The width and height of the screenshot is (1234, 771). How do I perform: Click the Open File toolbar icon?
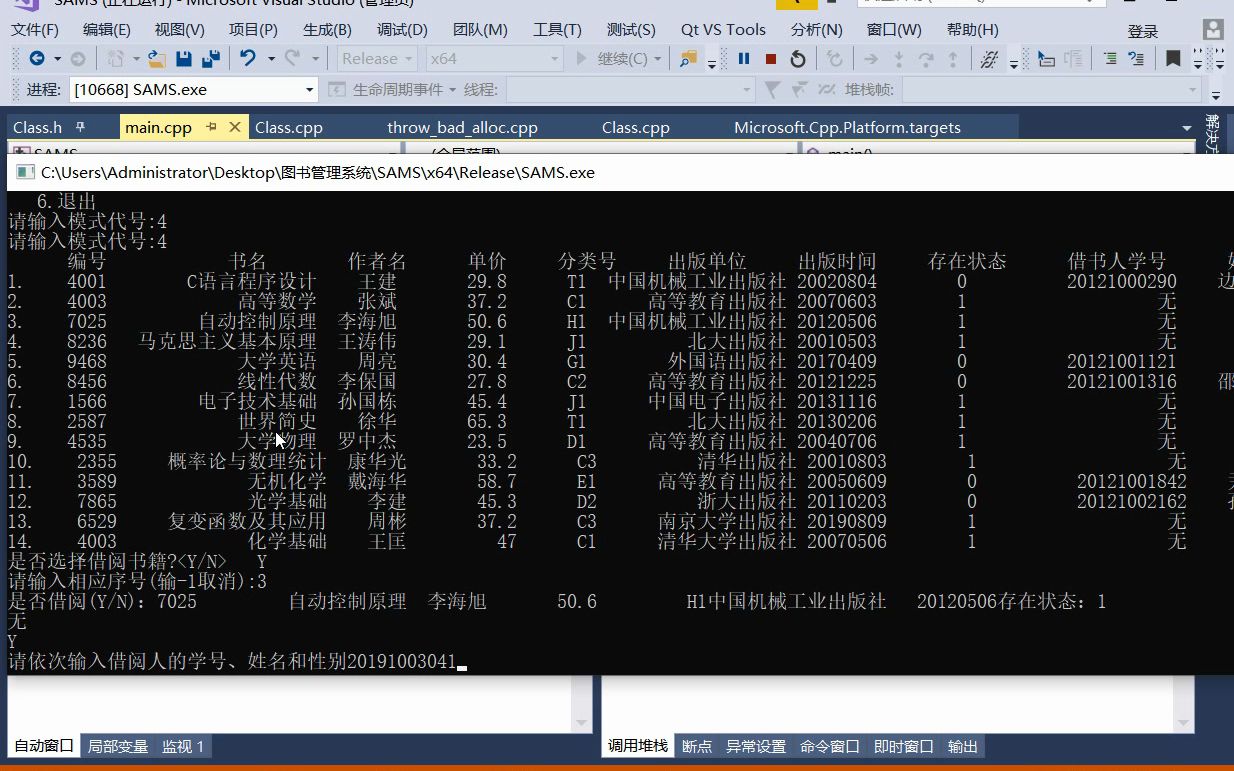[157, 59]
